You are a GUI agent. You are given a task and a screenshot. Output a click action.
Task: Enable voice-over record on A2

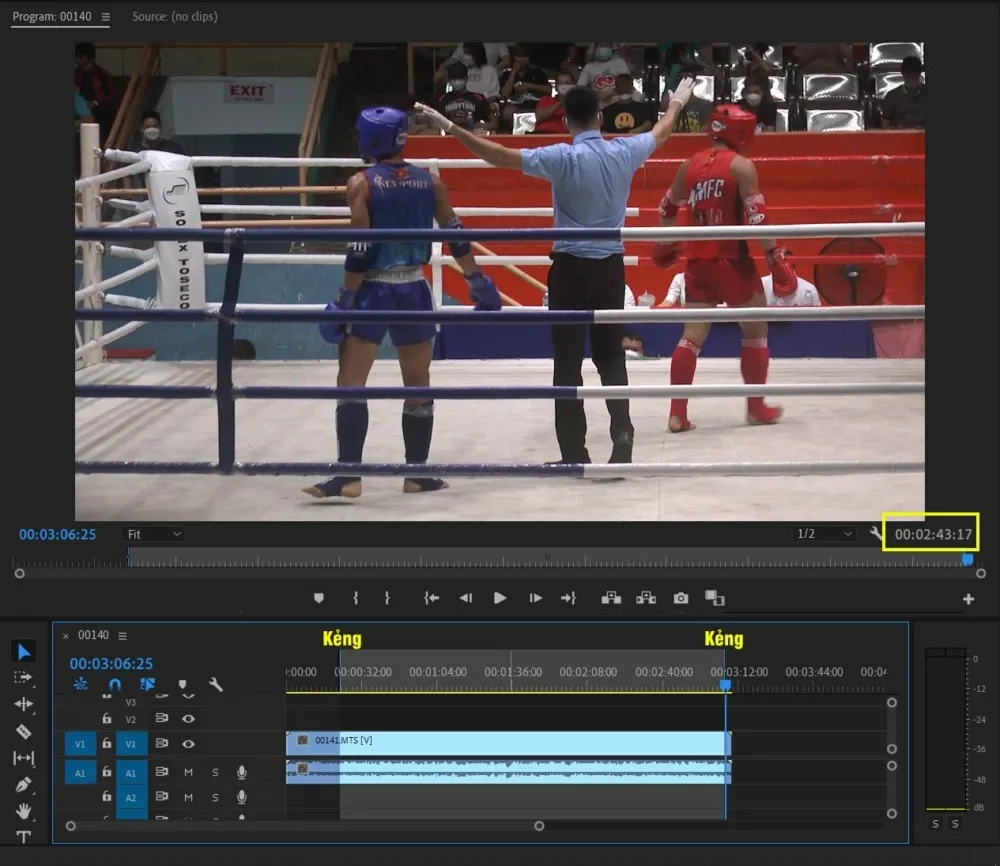[242, 797]
